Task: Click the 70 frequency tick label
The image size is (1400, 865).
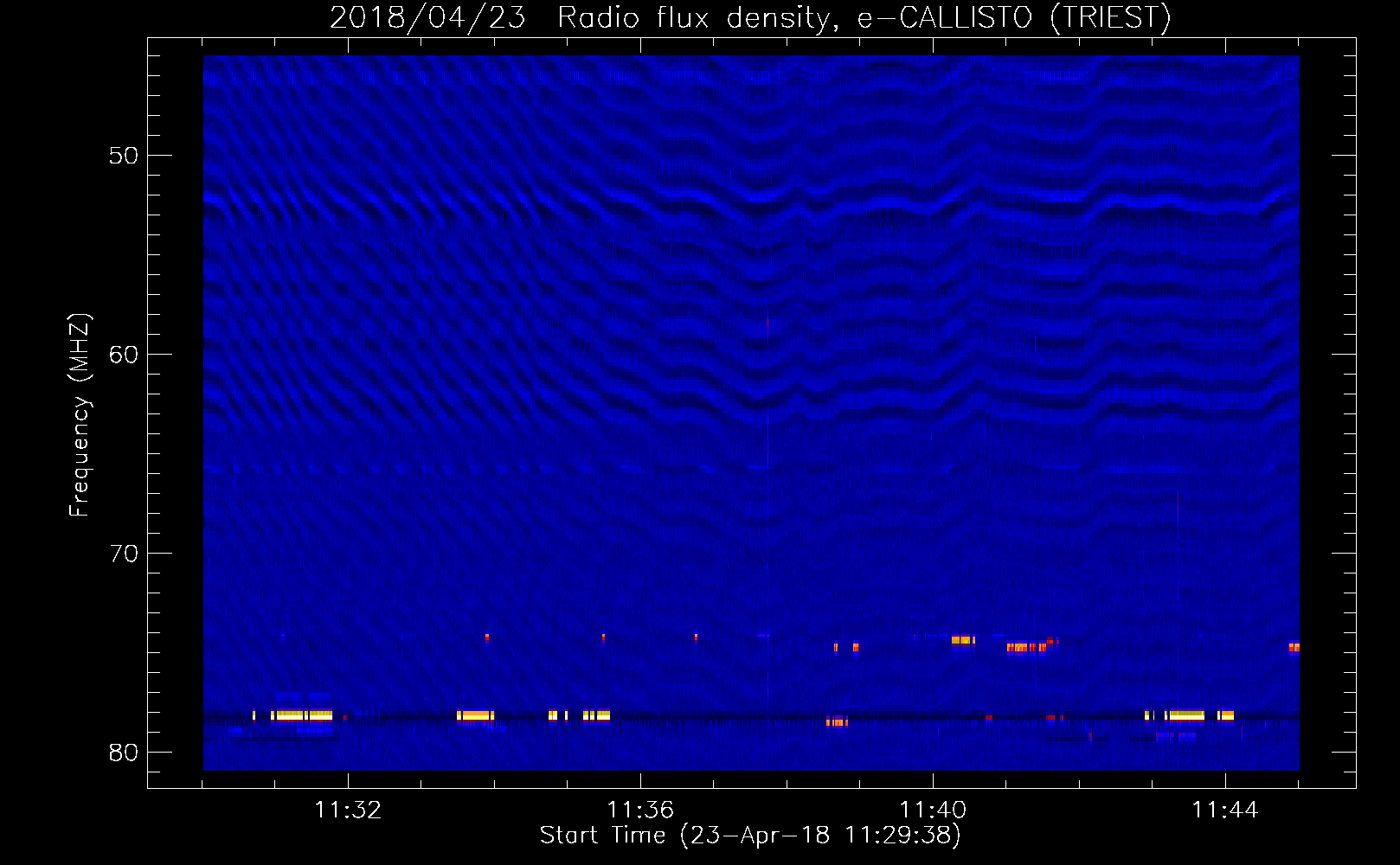Action: point(124,554)
